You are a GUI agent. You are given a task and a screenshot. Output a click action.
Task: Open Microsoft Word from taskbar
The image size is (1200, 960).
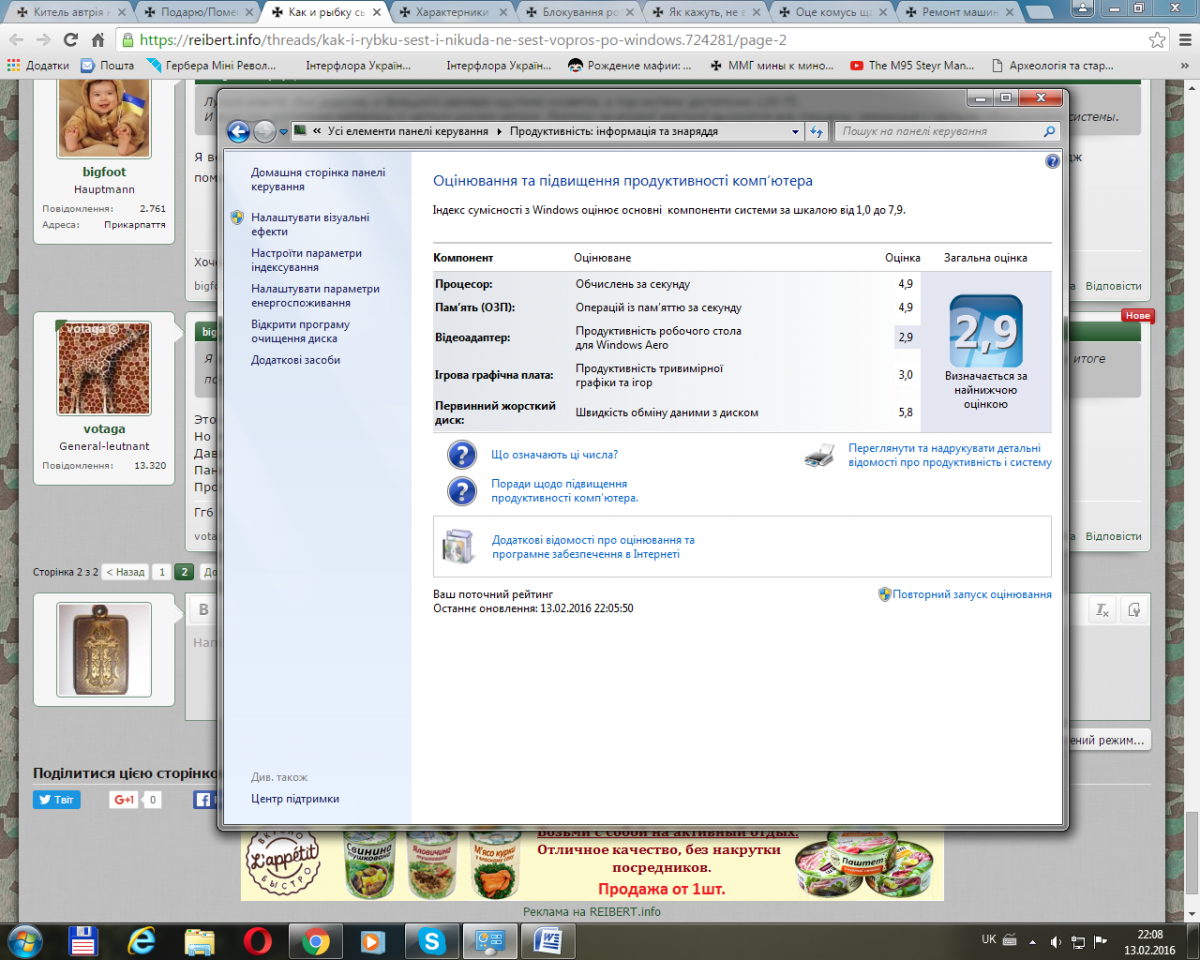(548, 940)
